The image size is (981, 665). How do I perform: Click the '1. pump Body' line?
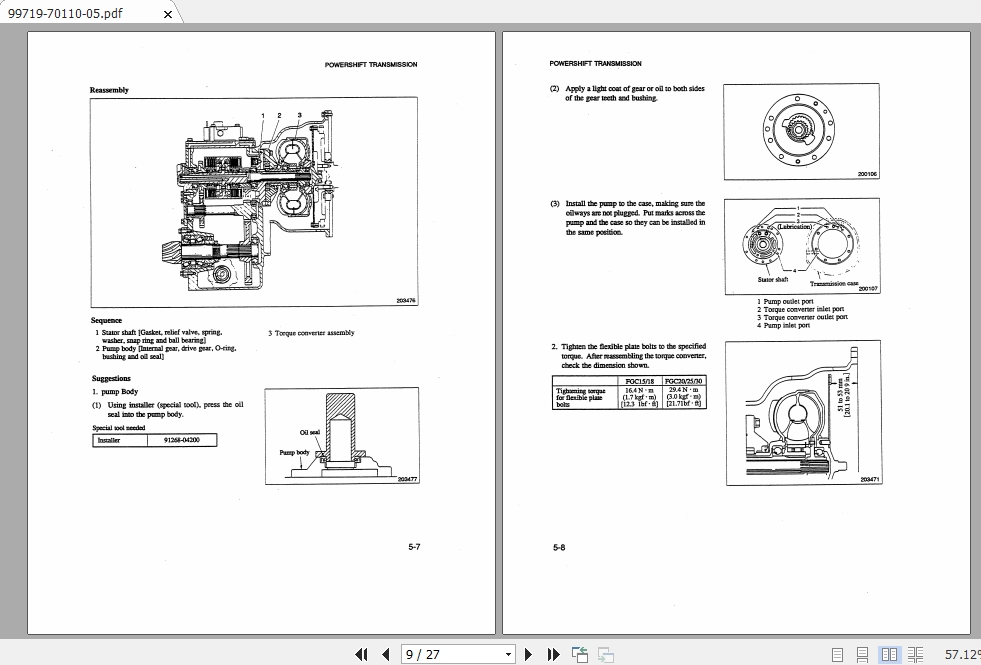[115, 392]
